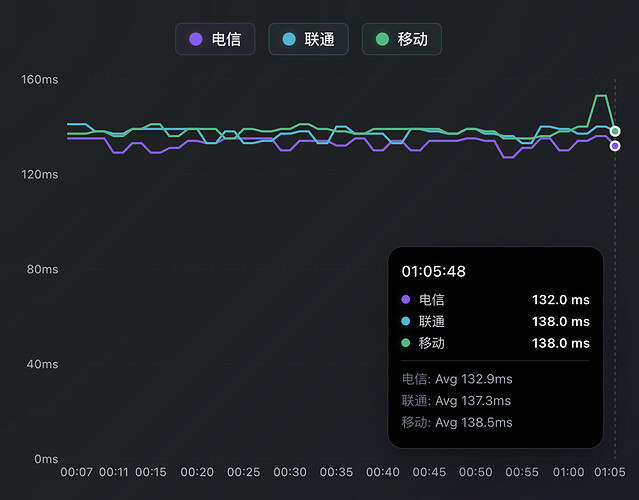Toggle the 移动 legend series button
The height and width of the screenshot is (500, 639).
pyautogui.click(x=402, y=39)
